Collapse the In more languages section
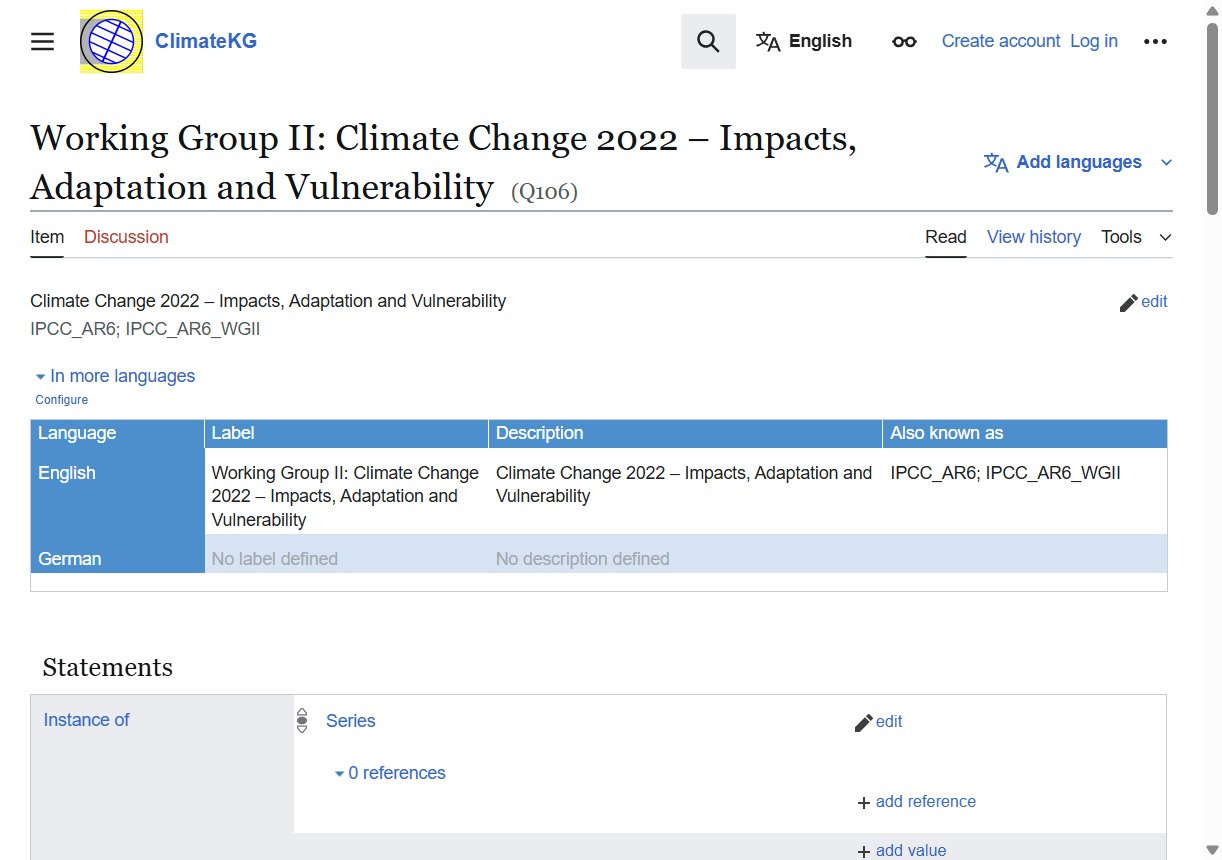Viewport: 1222px width, 860px height. pos(115,376)
